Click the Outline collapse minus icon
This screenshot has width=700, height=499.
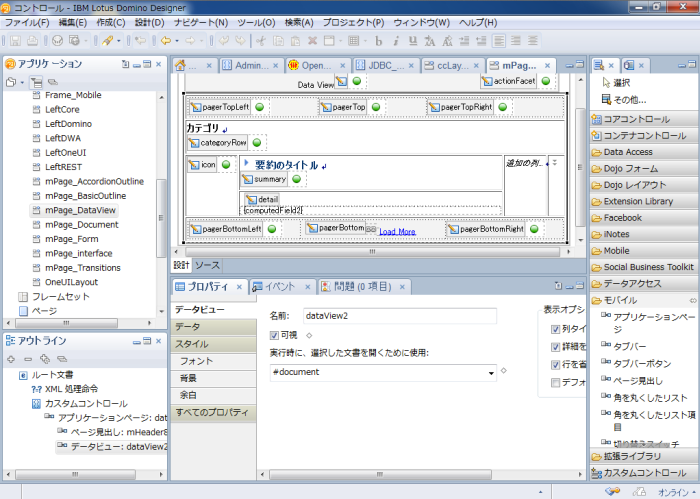tap(28, 359)
